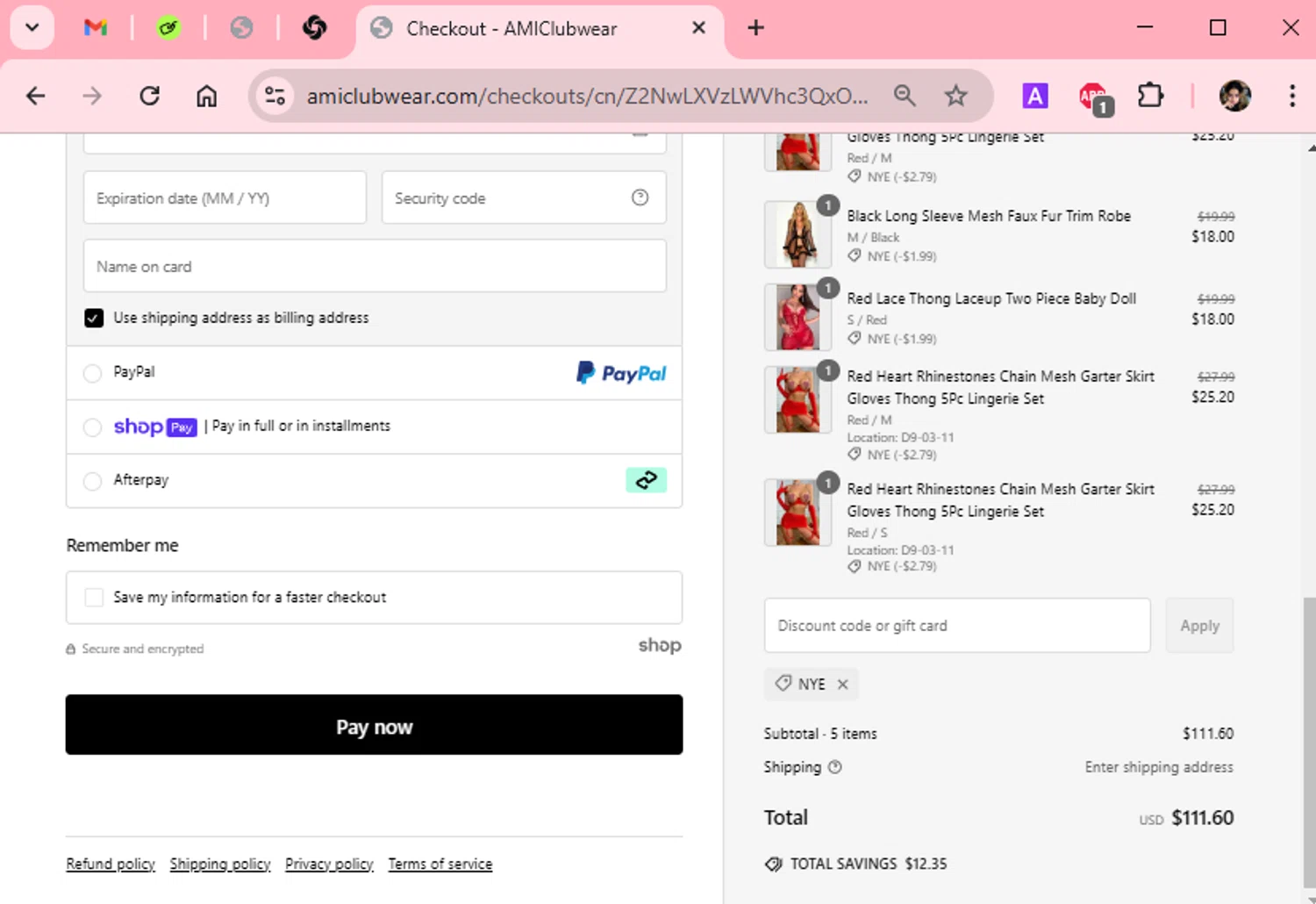Open the gray globe pinned tab

241,28
